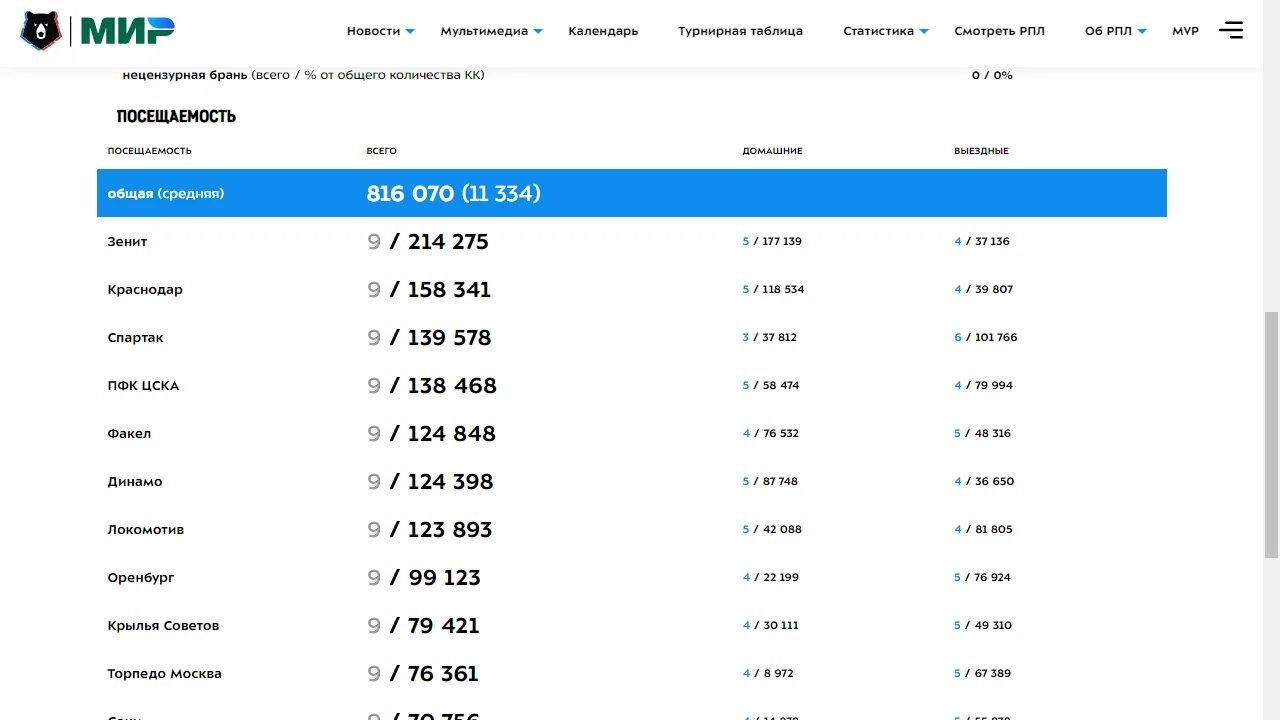Click Оренбург total 9 / 99 123
Image resolution: width=1280 pixels, height=720 pixels.
click(424, 577)
